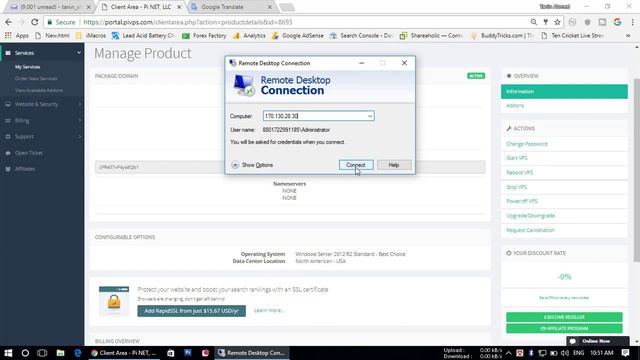Open Cortana search circle in taskbar
The image size is (640, 360).
[x=25, y=353]
